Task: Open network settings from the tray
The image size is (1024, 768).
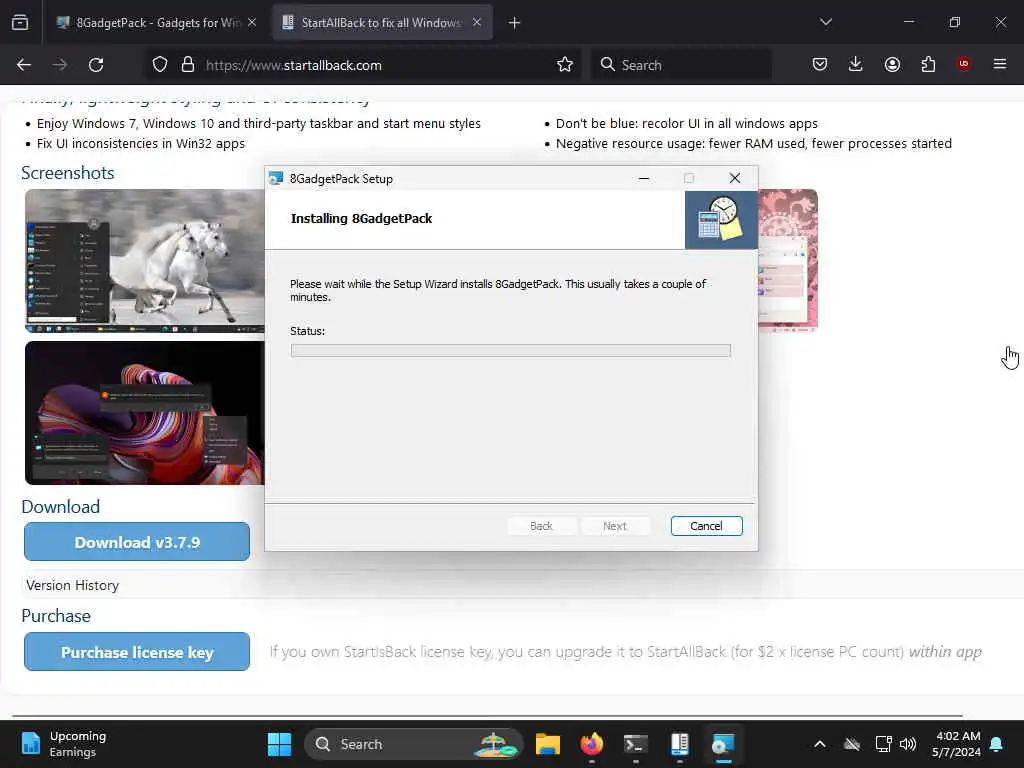Action: tap(883, 744)
